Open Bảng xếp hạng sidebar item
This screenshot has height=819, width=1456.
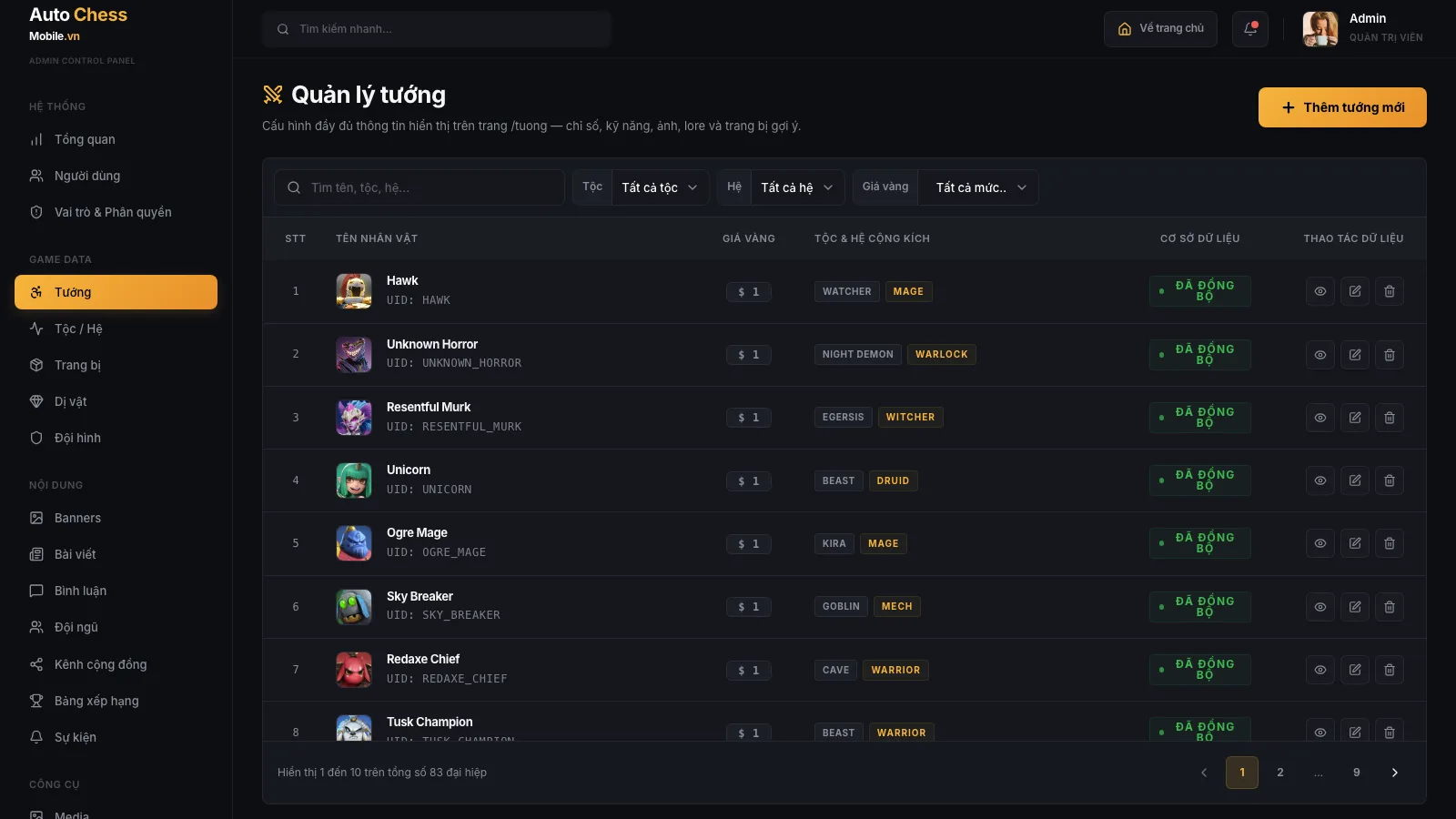116,701
